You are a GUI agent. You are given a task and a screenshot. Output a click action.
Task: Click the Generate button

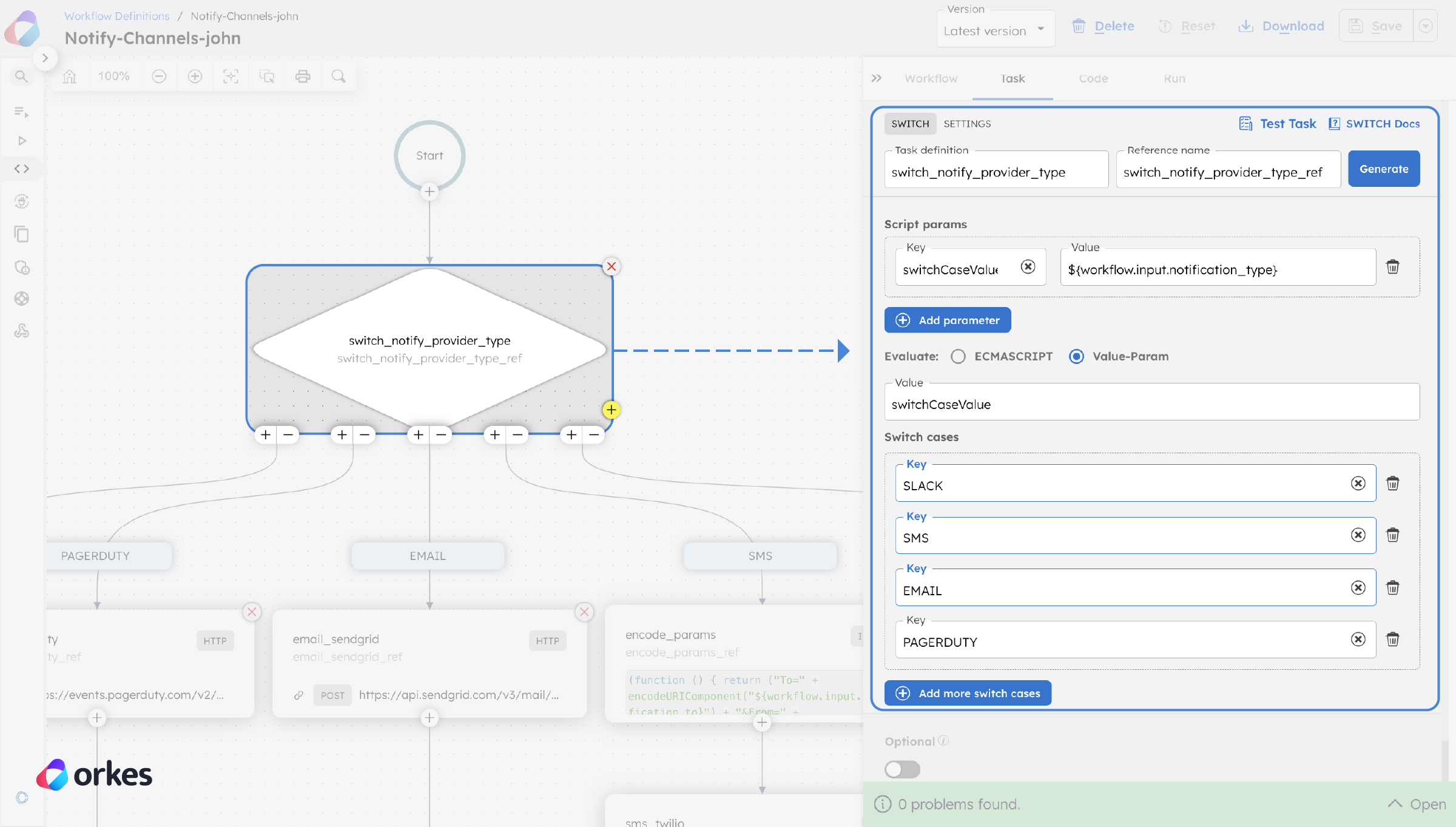(1383, 169)
